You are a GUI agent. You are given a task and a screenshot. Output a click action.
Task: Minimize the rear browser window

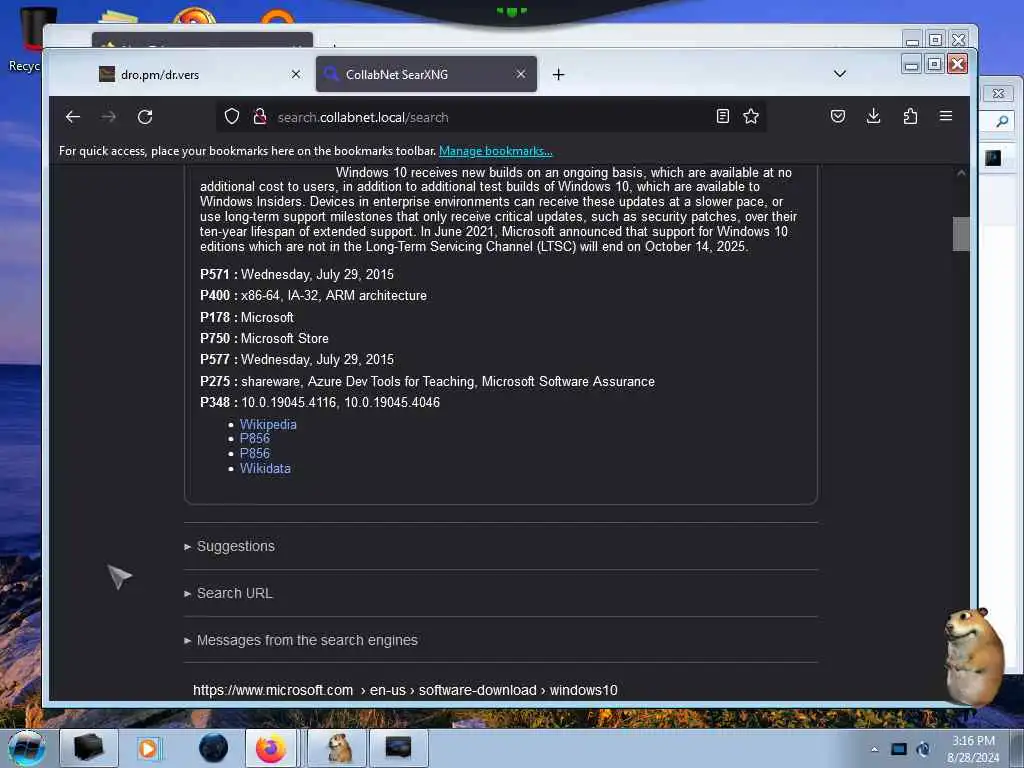[912, 40]
